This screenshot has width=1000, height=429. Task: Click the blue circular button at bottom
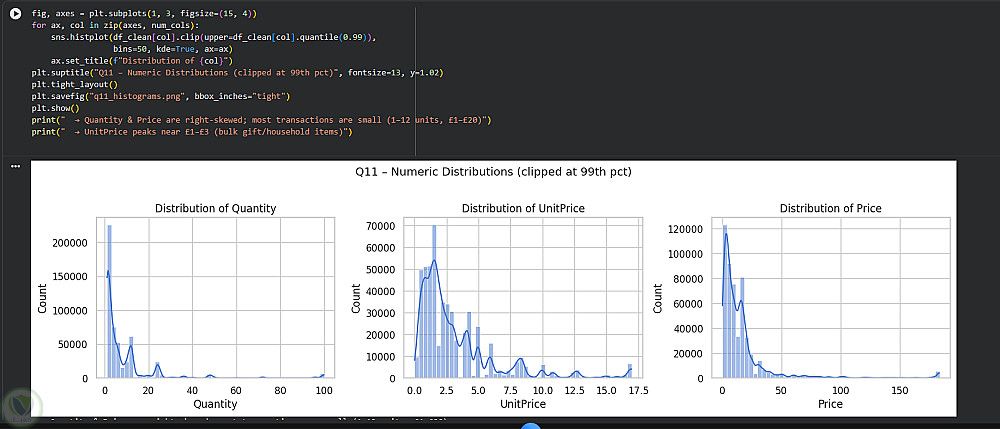pos(531,426)
